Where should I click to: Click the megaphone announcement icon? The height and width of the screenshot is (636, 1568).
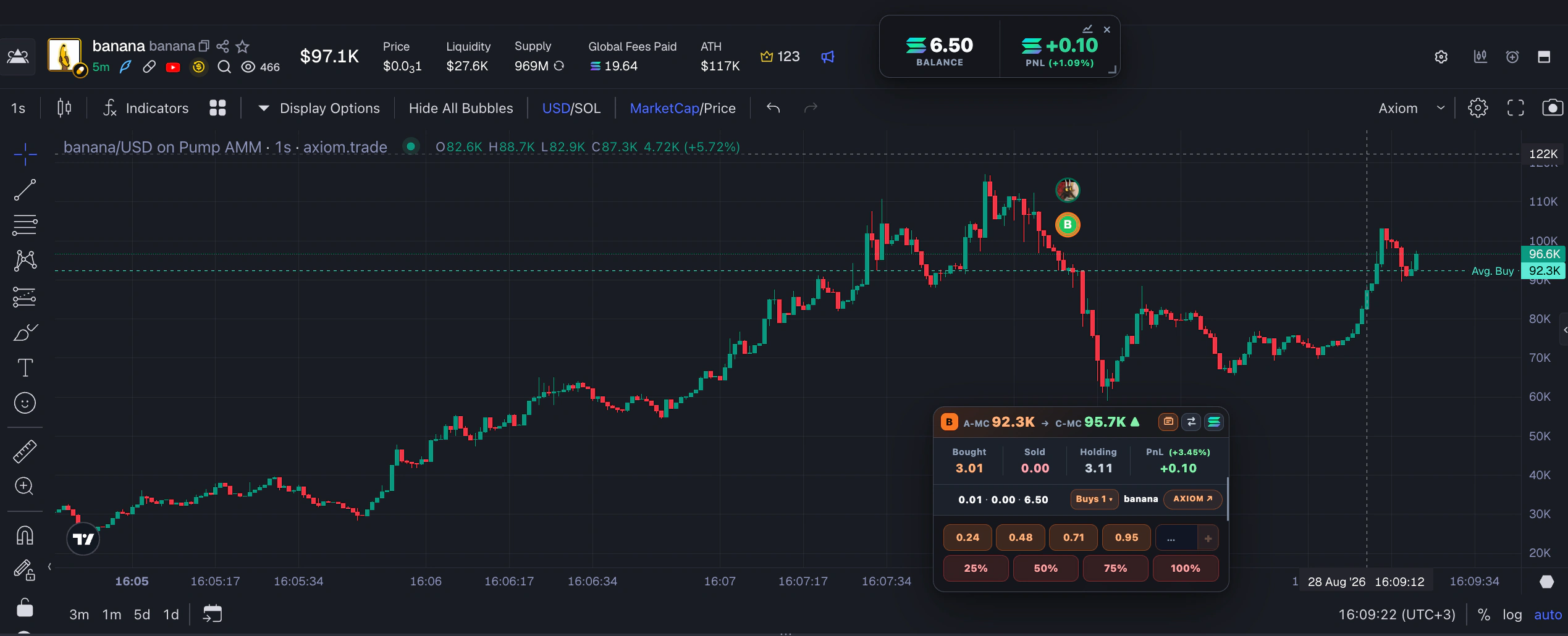coord(828,57)
